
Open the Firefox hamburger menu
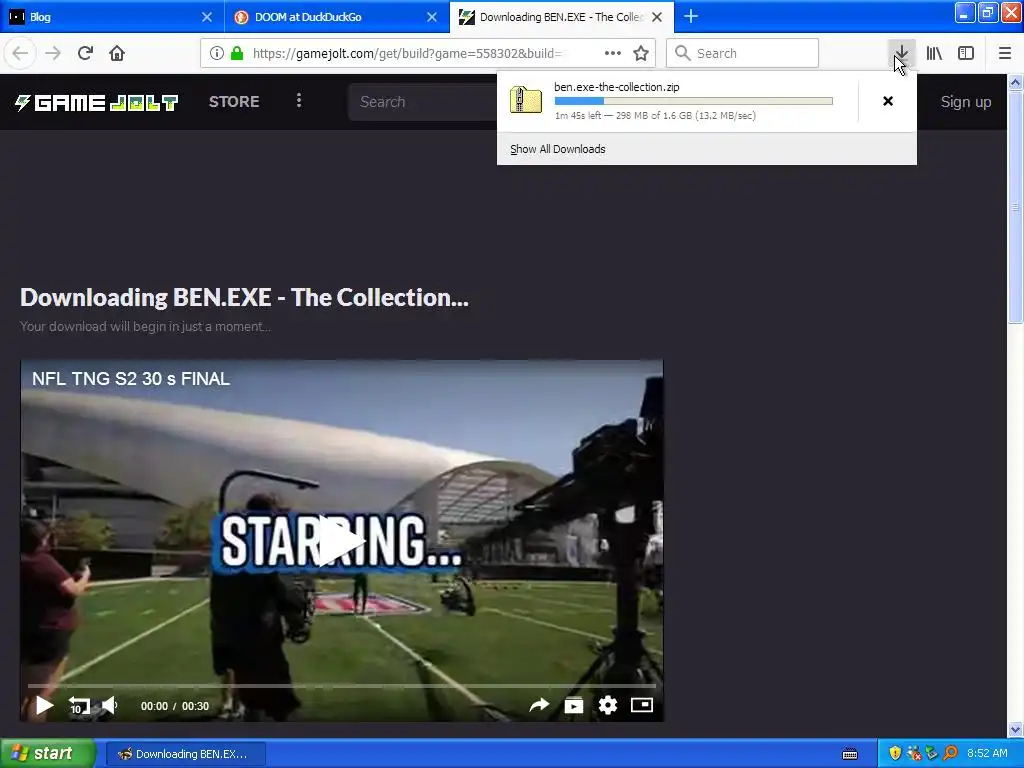(x=1004, y=53)
